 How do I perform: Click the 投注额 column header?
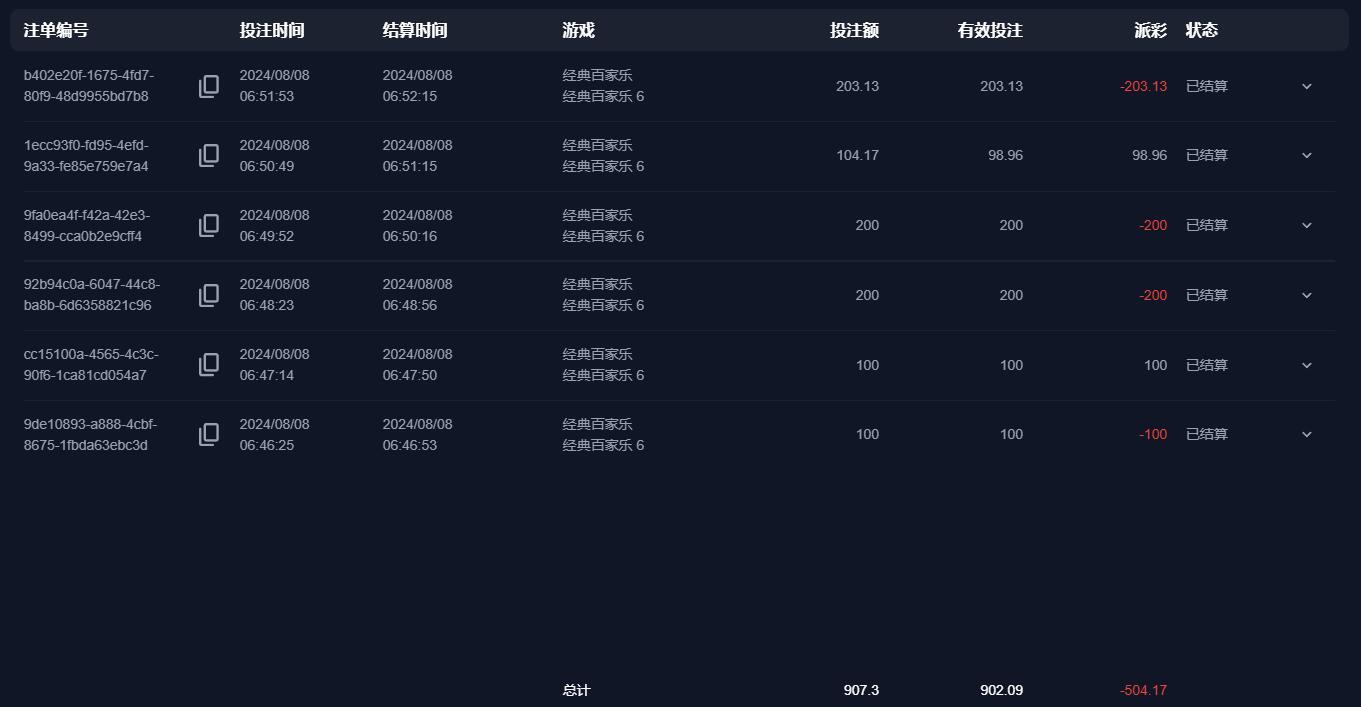pyautogui.click(x=854, y=30)
